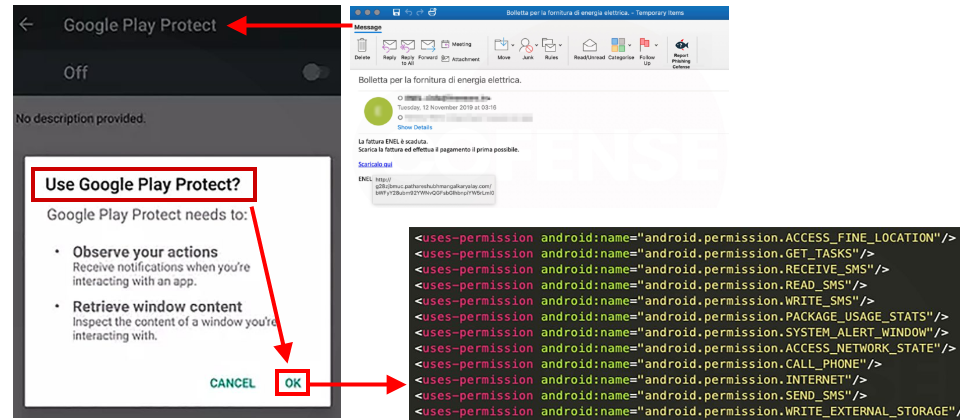The image size is (960, 420).
Task: Click the PACKAGE_USAGE_STATS permission line
Action: [681, 317]
